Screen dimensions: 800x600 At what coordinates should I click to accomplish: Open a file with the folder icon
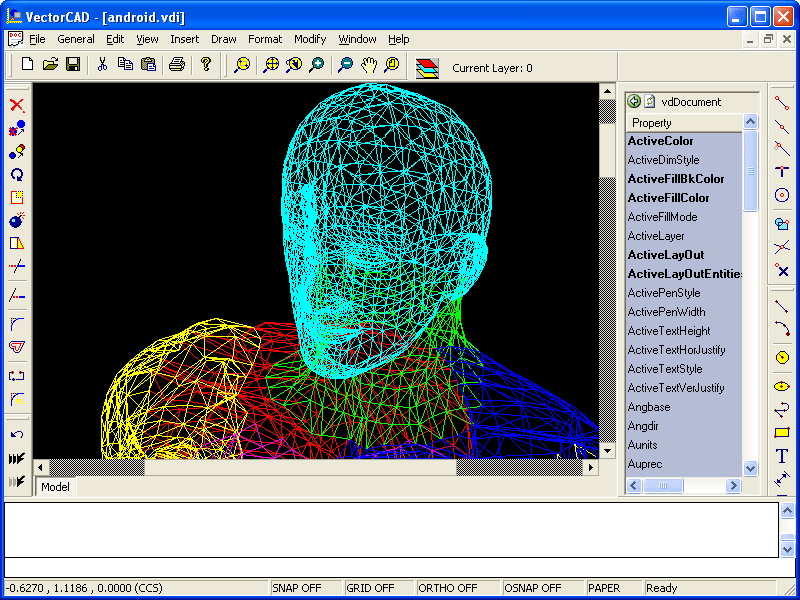[50, 64]
